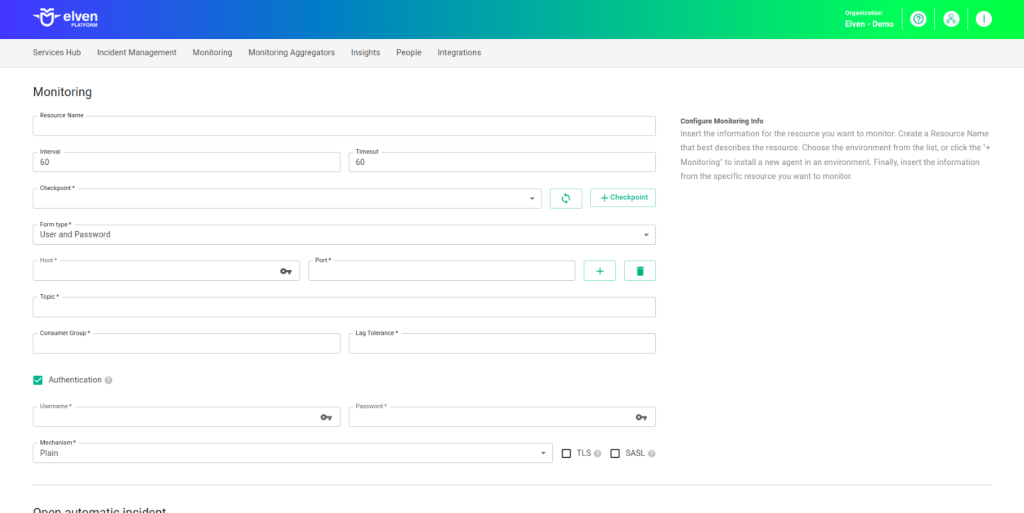The height and width of the screenshot is (513, 1024).
Task: Delete host entry with trash icon
Action: 640,271
